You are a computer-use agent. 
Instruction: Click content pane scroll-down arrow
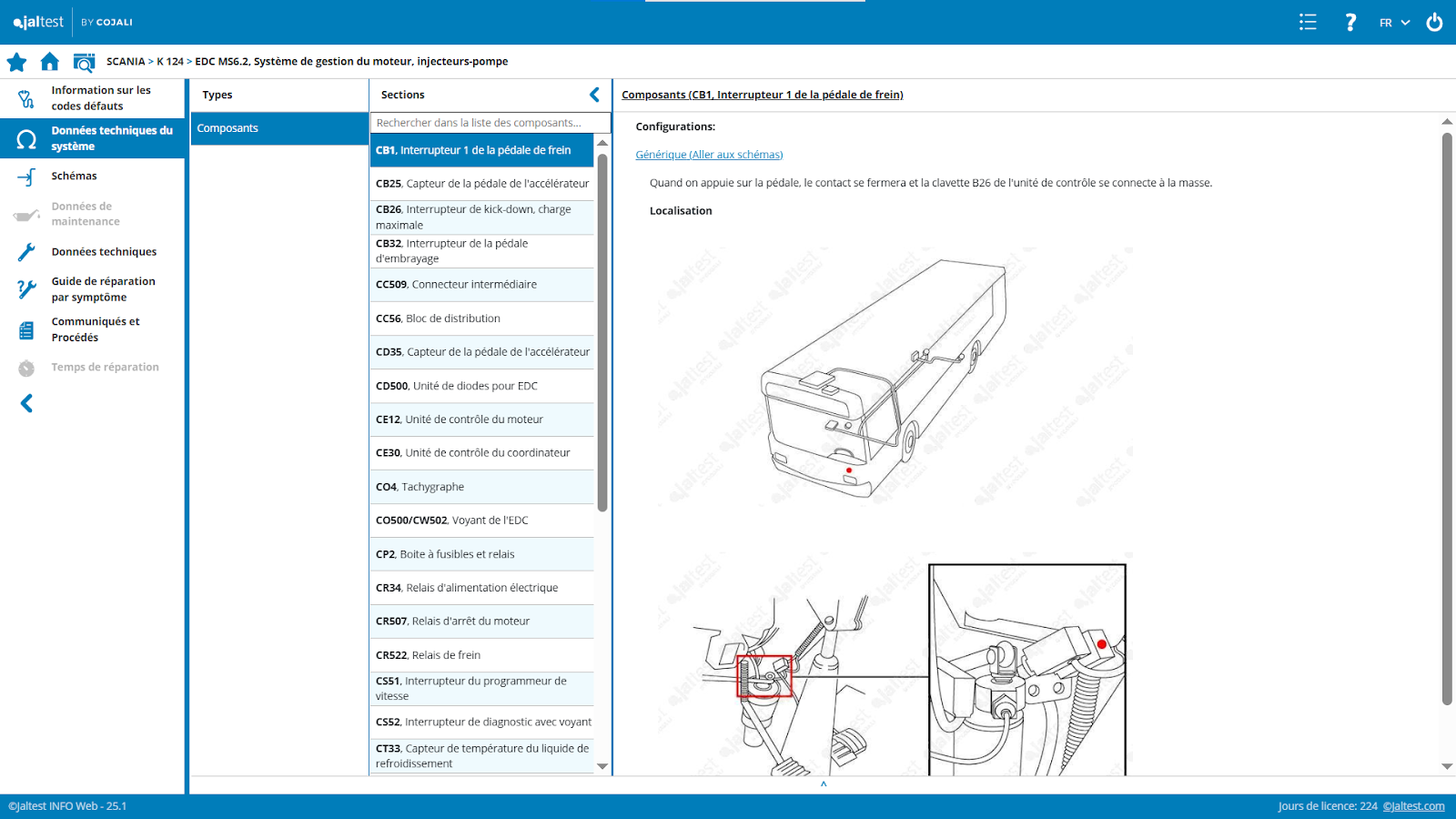[1447, 767]
